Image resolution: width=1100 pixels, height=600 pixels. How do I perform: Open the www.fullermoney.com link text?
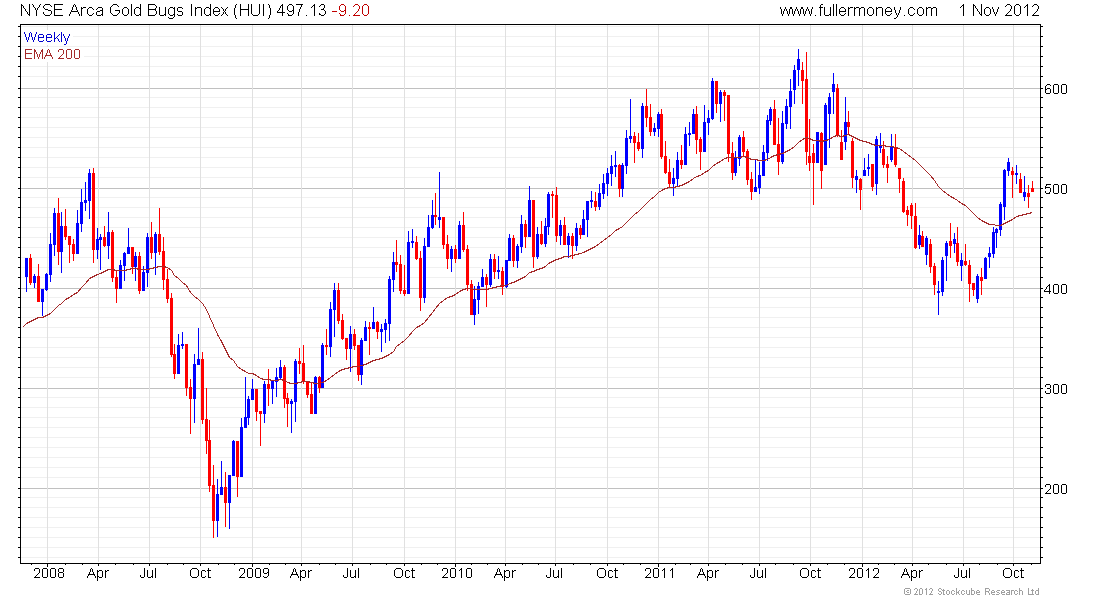click(x=858, y=11)
